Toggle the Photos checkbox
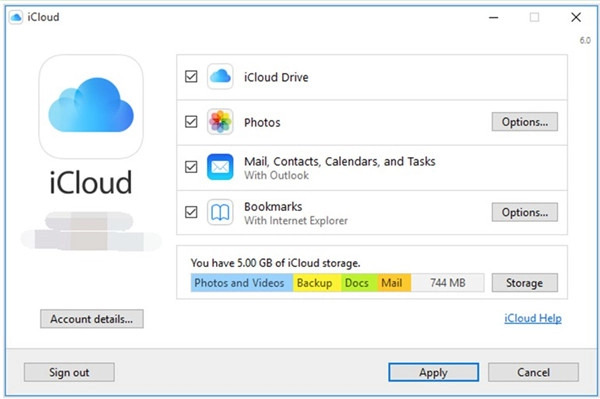600x399 pixels. click(x=191, y=122)
